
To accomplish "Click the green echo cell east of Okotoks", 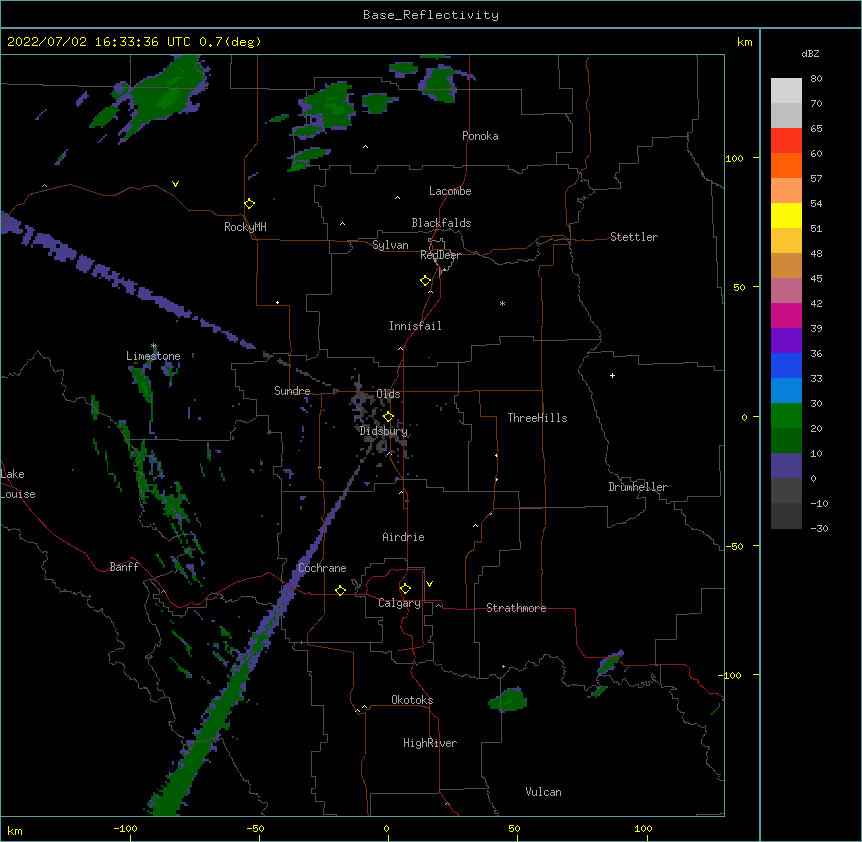I will [x=508, y=700].
